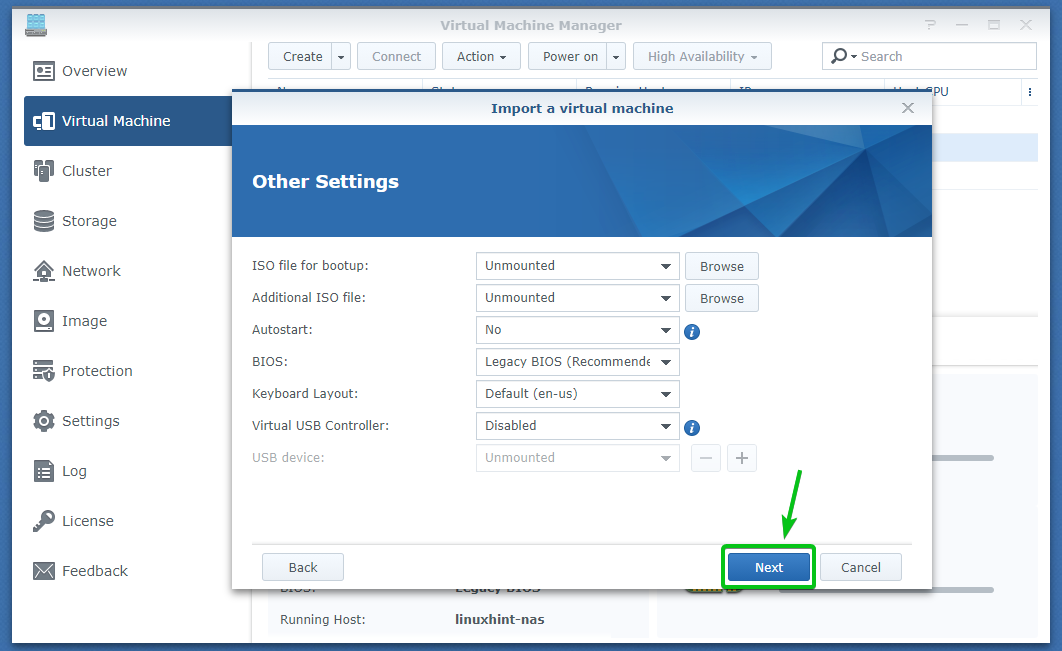Open the Action dropdown menu
Image resolution: width=1062 pixels, height=651 pixels.
tap(481, 56)
